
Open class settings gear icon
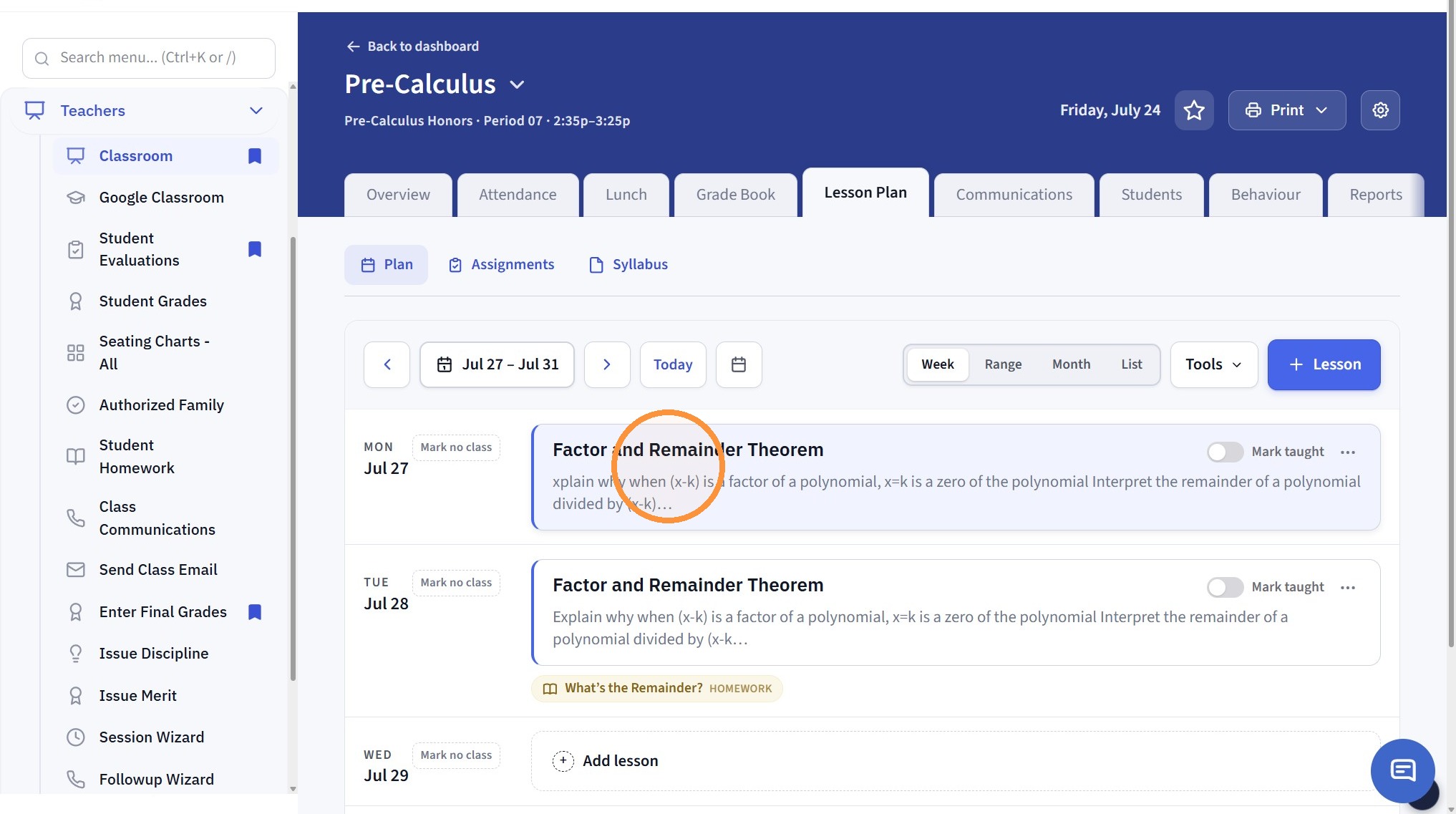[x=1380, y=110]
